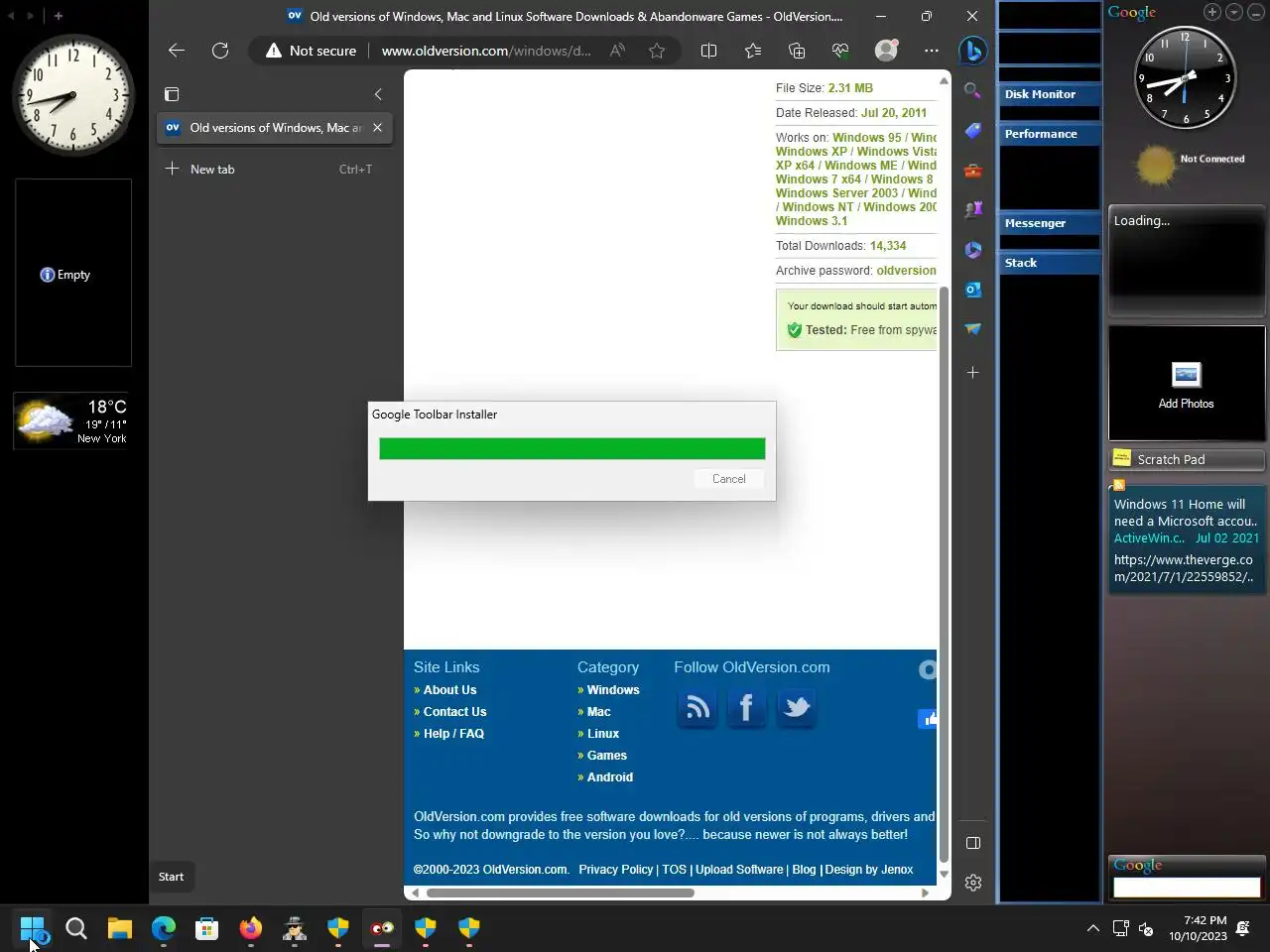Click the horizontal page scrollbar

point(560,892)
